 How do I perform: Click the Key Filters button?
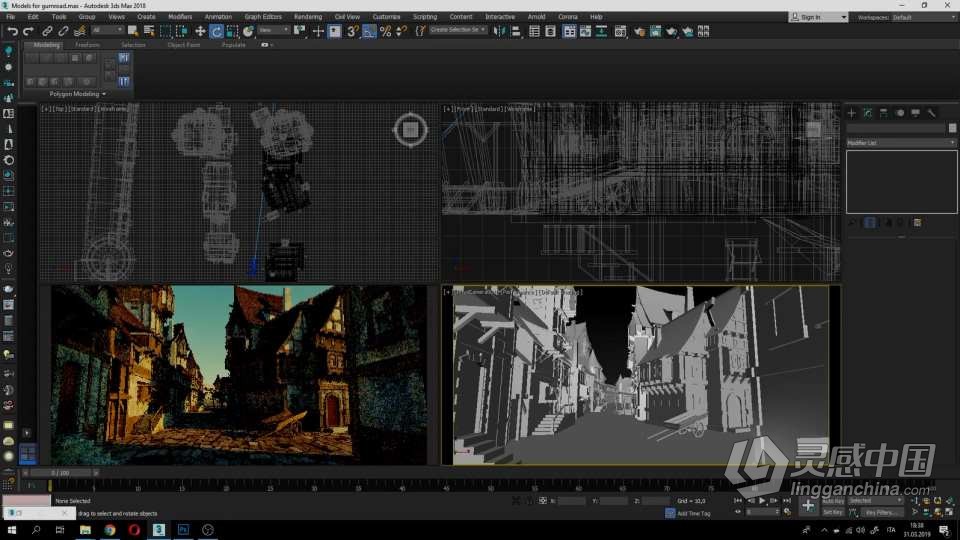[x=881, y=512]
